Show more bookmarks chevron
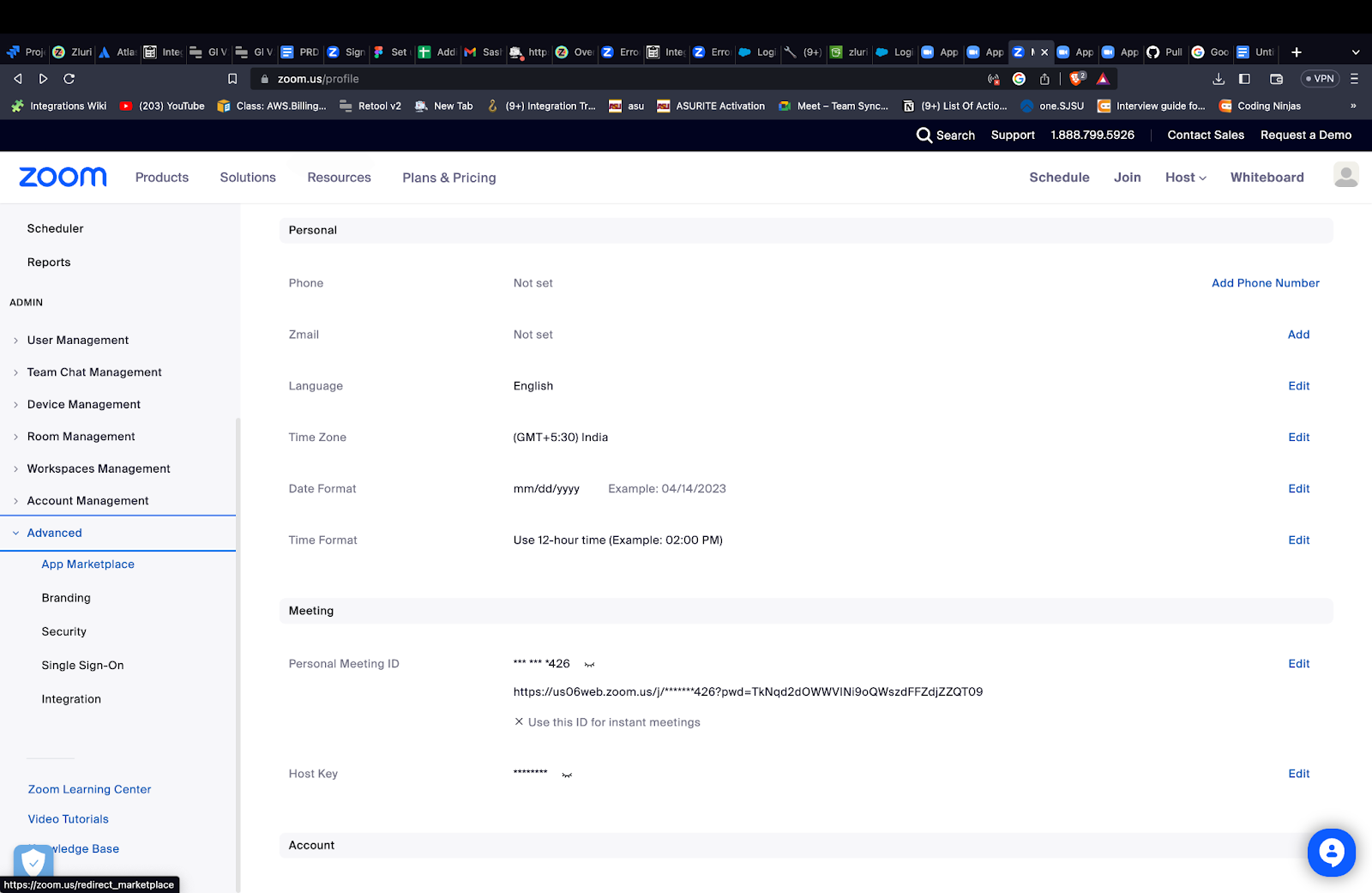The height and width of the screenshot is (893, 1372). (1353, 106)
